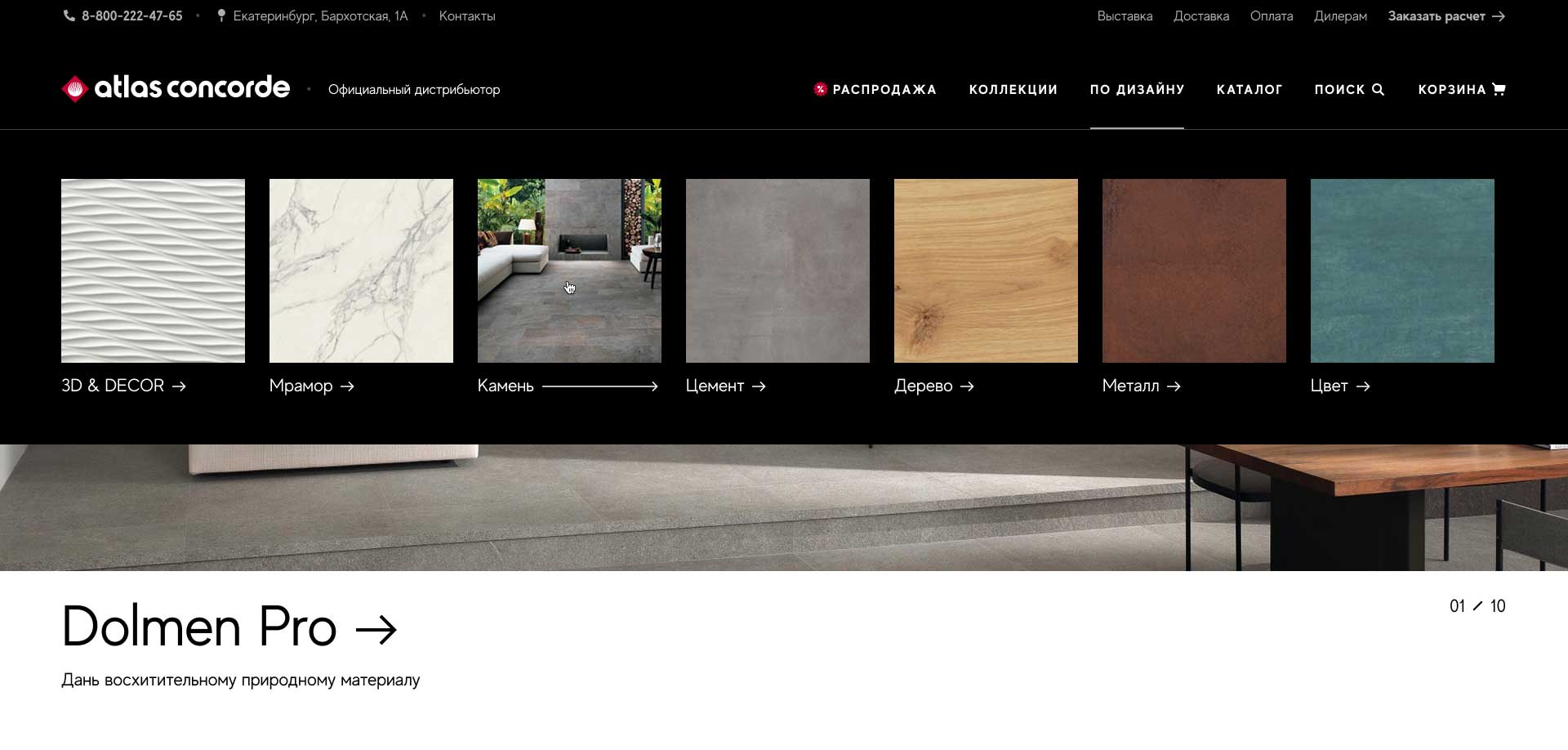Select rusty metal texture thumbnail
Viewport: 1568px width, 750px height.
(x=1194, y=270)
